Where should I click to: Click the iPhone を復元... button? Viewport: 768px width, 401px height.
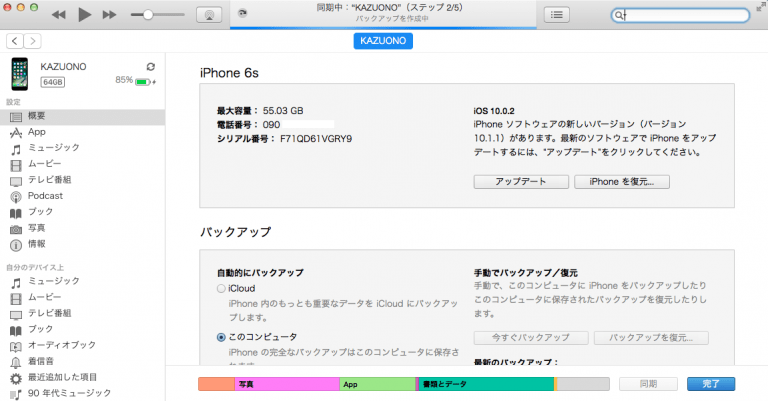coord(622,182)
